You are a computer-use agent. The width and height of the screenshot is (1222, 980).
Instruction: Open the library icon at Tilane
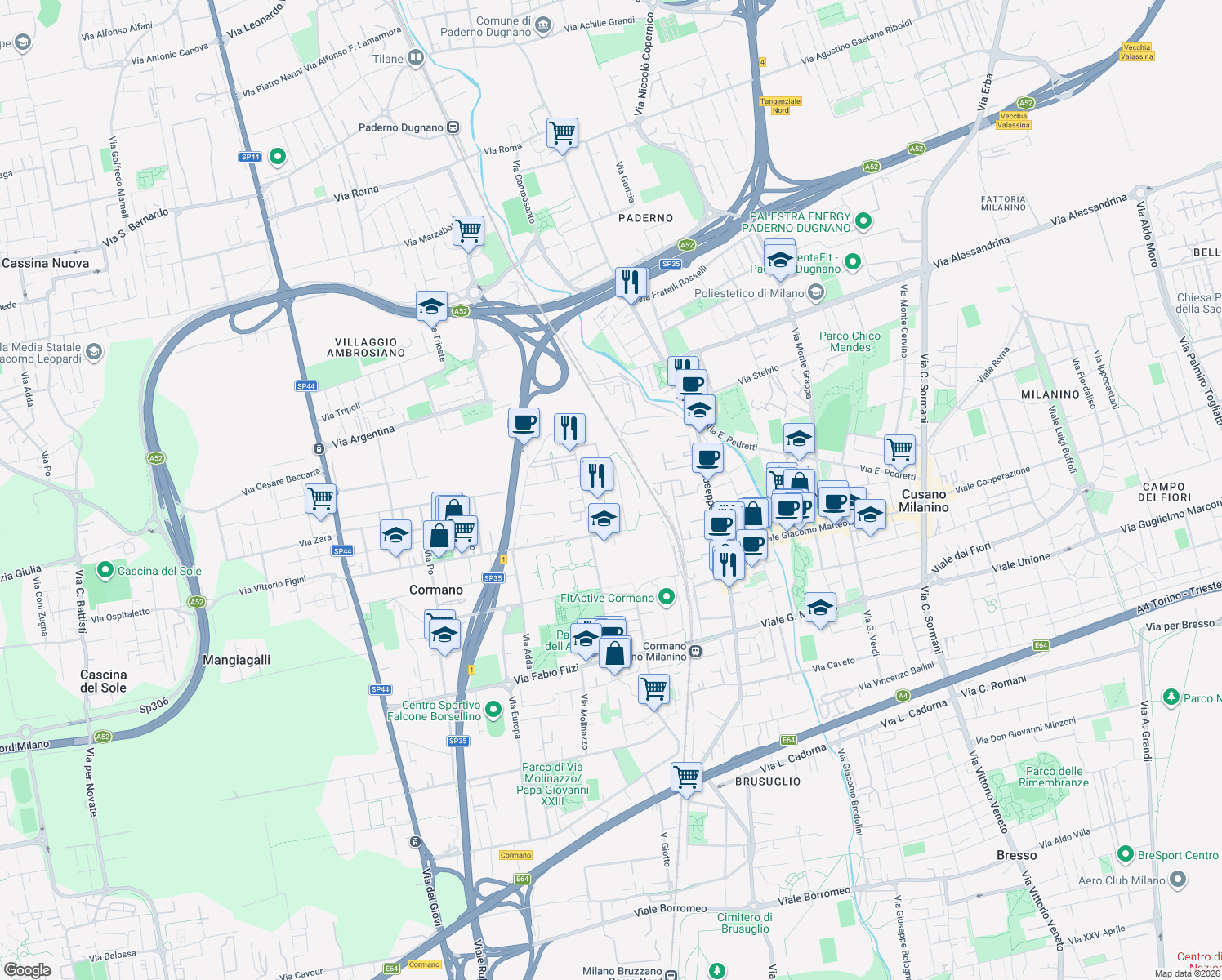(x=417, y=58)
